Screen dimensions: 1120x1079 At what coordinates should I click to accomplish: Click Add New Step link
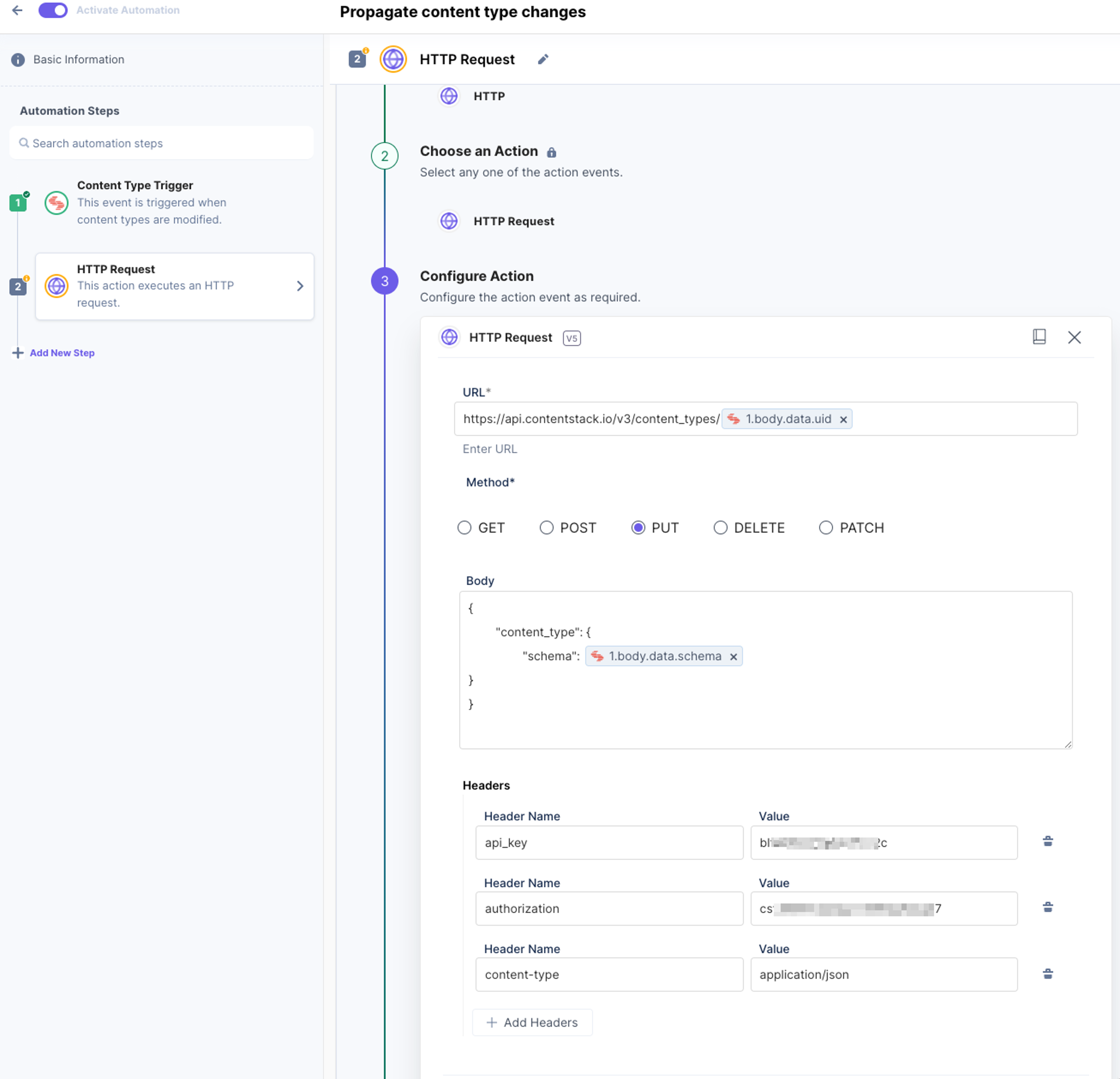(62, 352)
